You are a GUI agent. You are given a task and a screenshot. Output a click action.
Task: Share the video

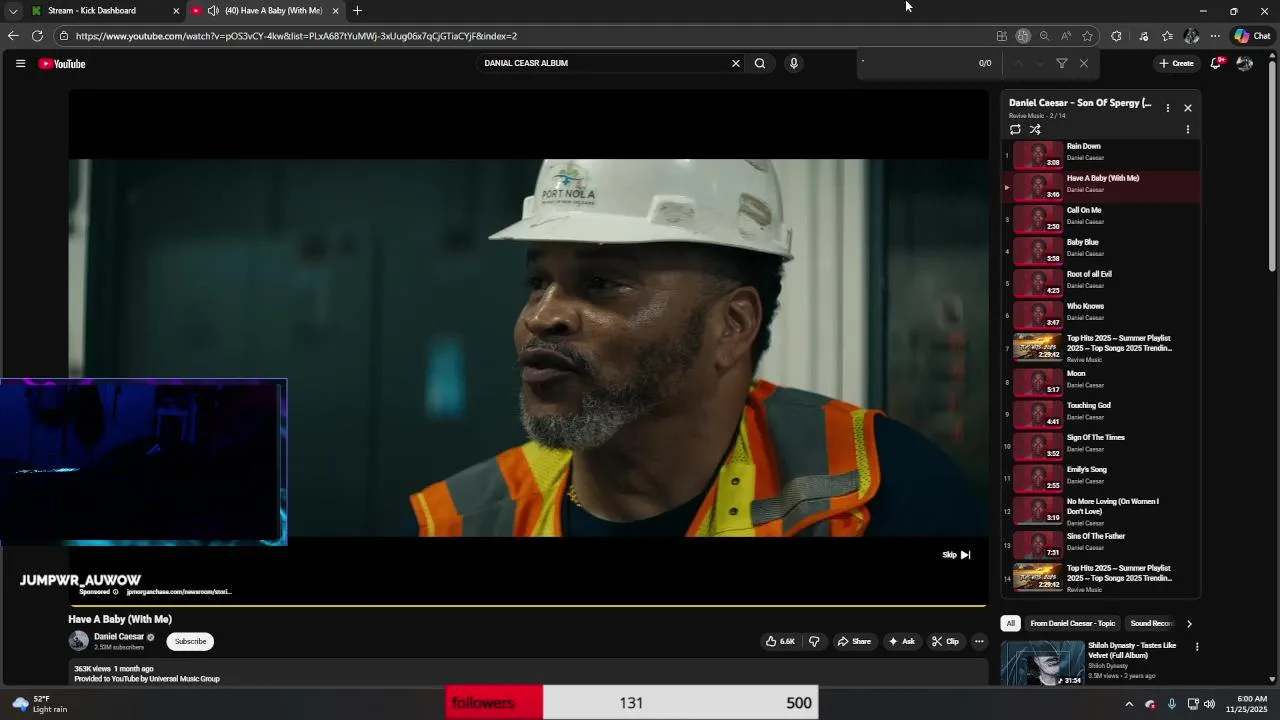tap(854, 641)
